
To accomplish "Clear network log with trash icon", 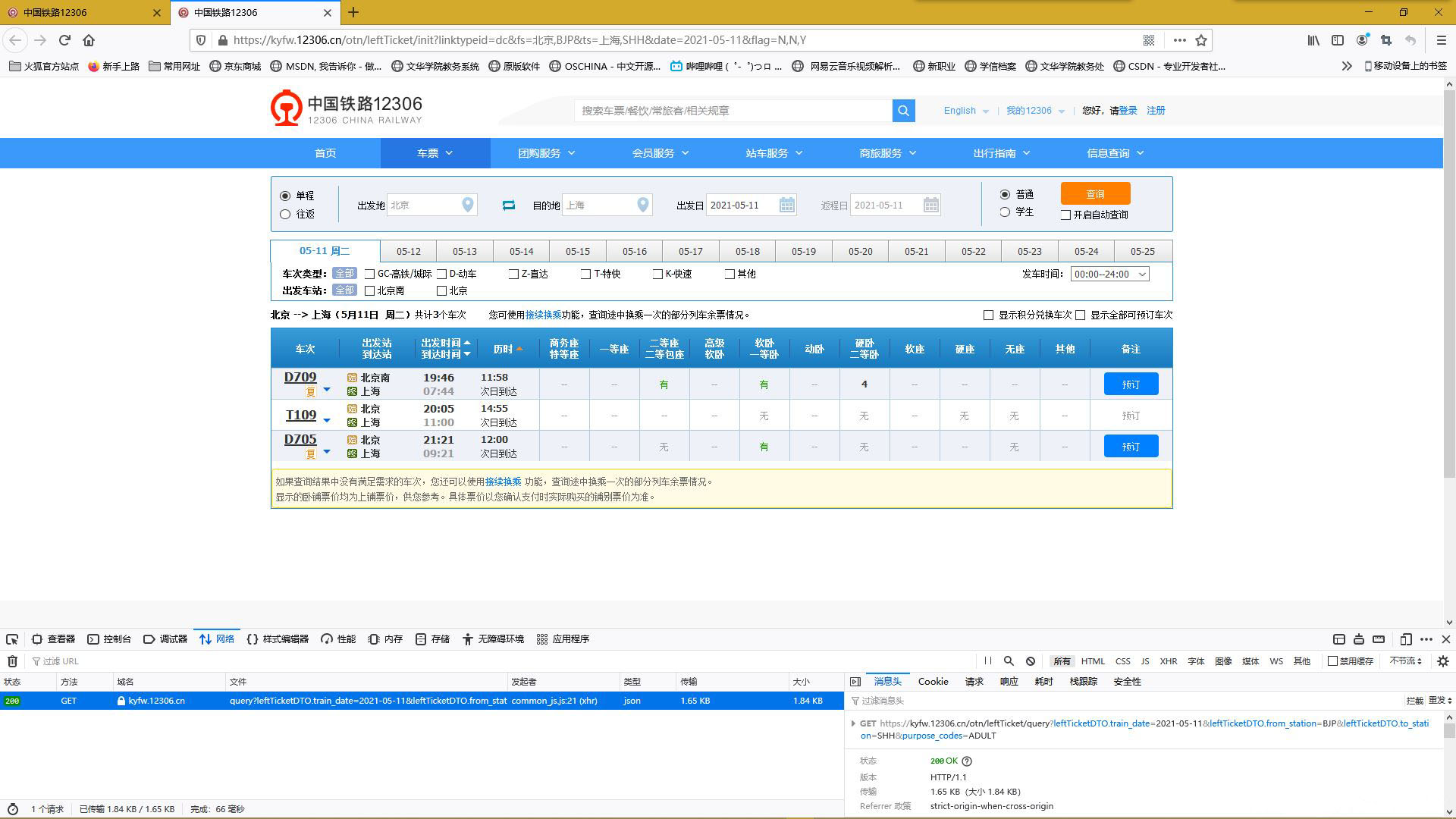I will coord(12,661).
